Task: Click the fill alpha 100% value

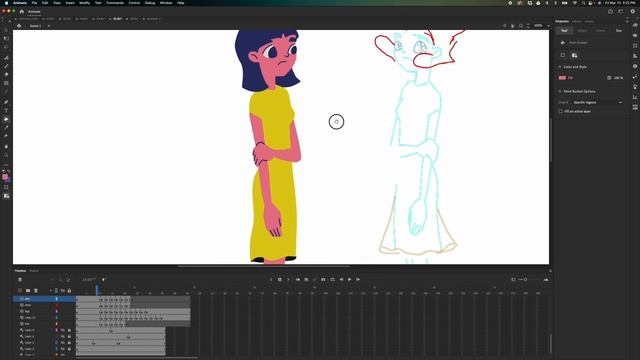Action: point(618,78)
